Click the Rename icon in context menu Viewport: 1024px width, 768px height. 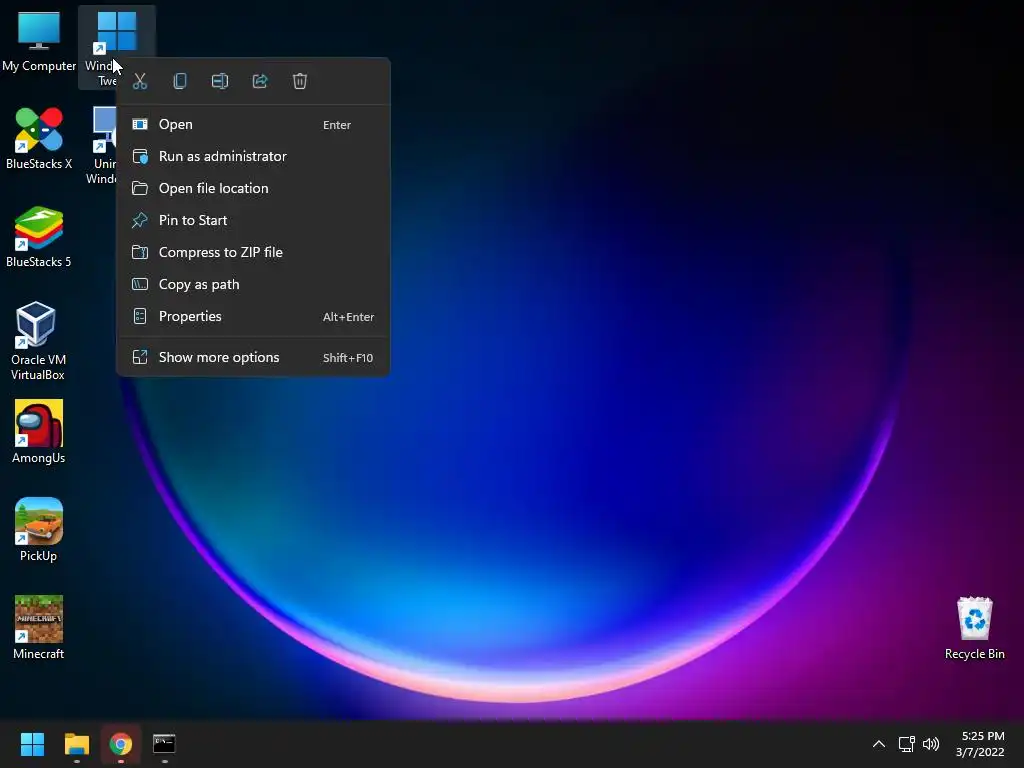click(220, 81)
